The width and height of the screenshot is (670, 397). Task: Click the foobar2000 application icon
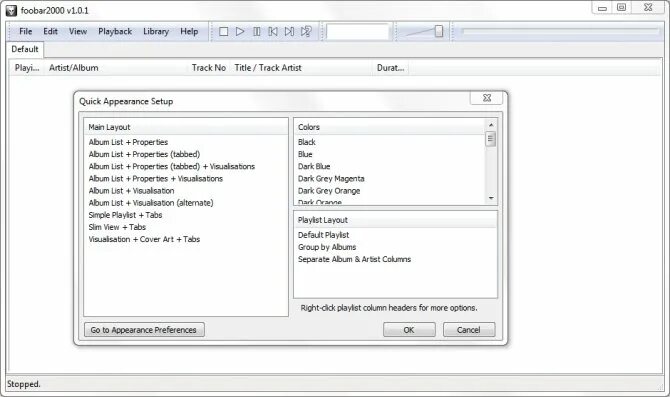pyautogui.click(x=11, y=10)
